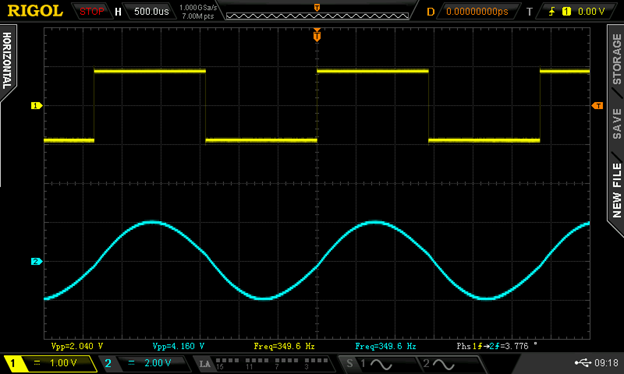This screenshot has height=374, width=624.
Task: Click the H horizontal label
Action: point(118,12)
